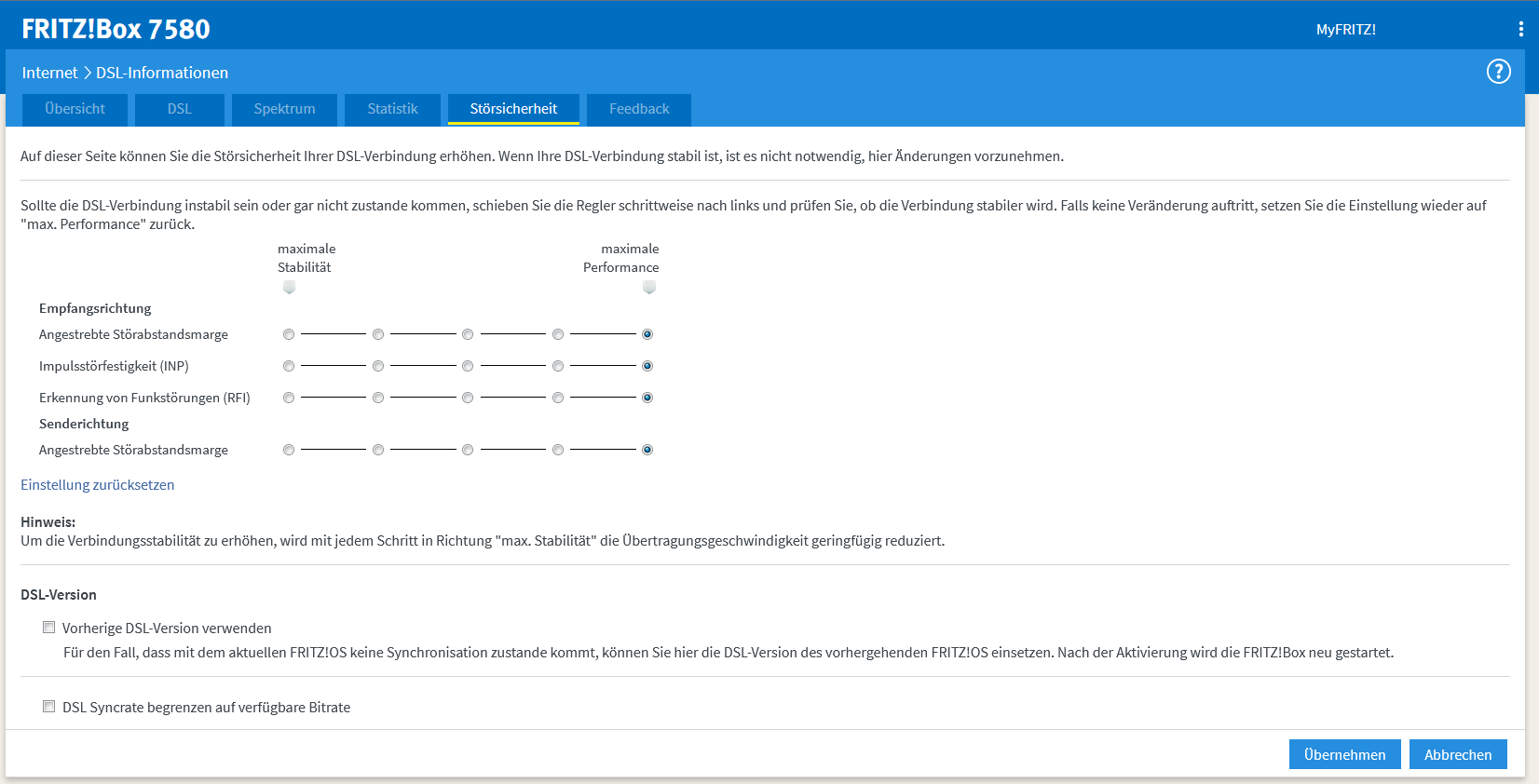This screenshot has height=784, width=1539.
Task: Open the help question mark icon
Action: tap(1498, 72)
